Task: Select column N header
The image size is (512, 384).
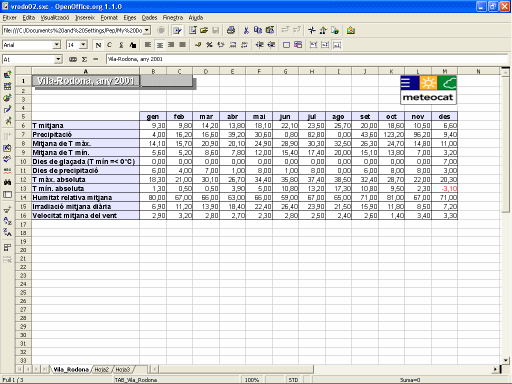Action: (x=478, y=71)
